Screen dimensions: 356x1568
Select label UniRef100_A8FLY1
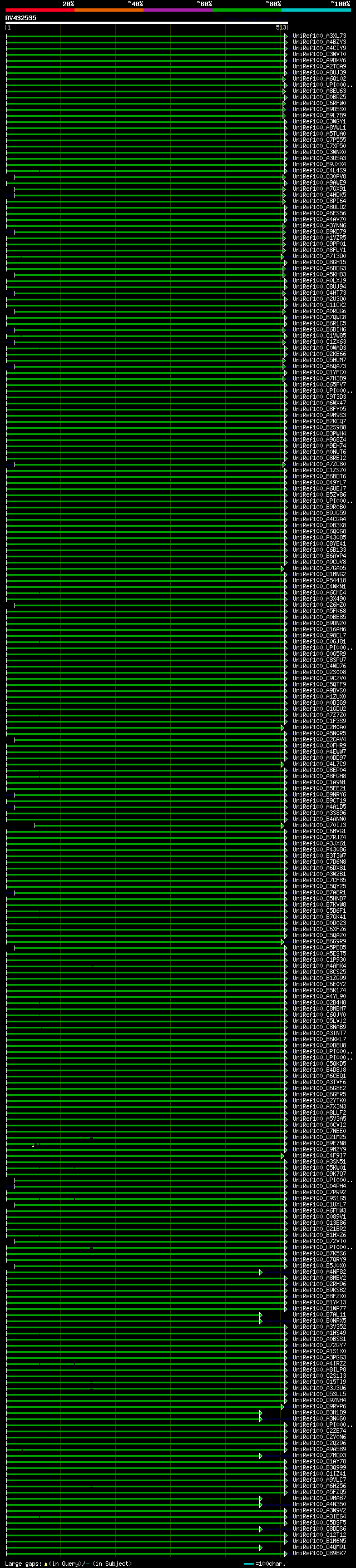(x=319, y=250)
